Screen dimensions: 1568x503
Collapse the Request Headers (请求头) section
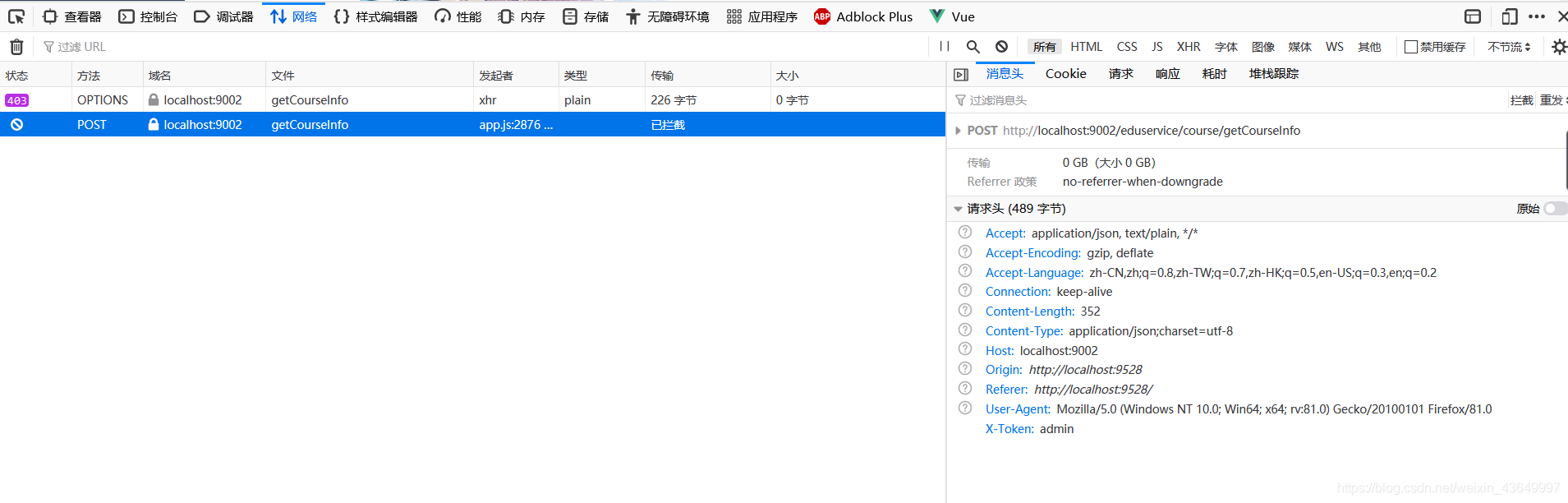[x=958, y=209]
